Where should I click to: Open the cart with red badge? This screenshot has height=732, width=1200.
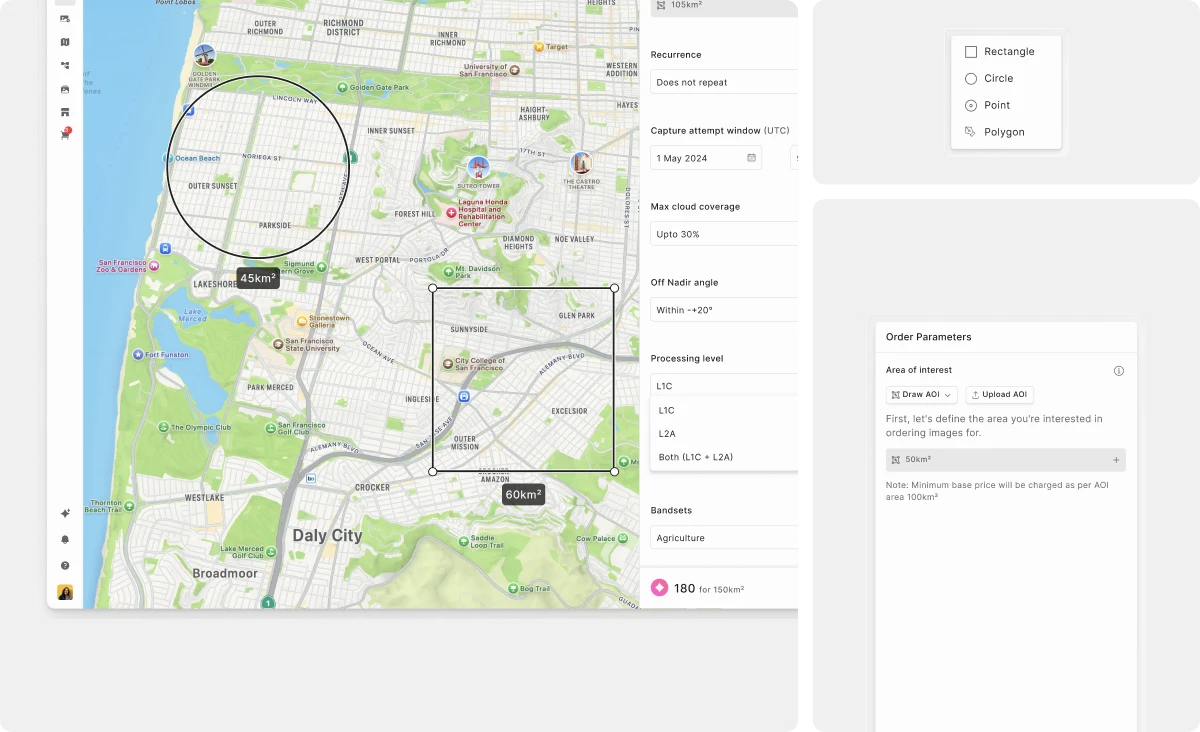(x=65, y=134)
